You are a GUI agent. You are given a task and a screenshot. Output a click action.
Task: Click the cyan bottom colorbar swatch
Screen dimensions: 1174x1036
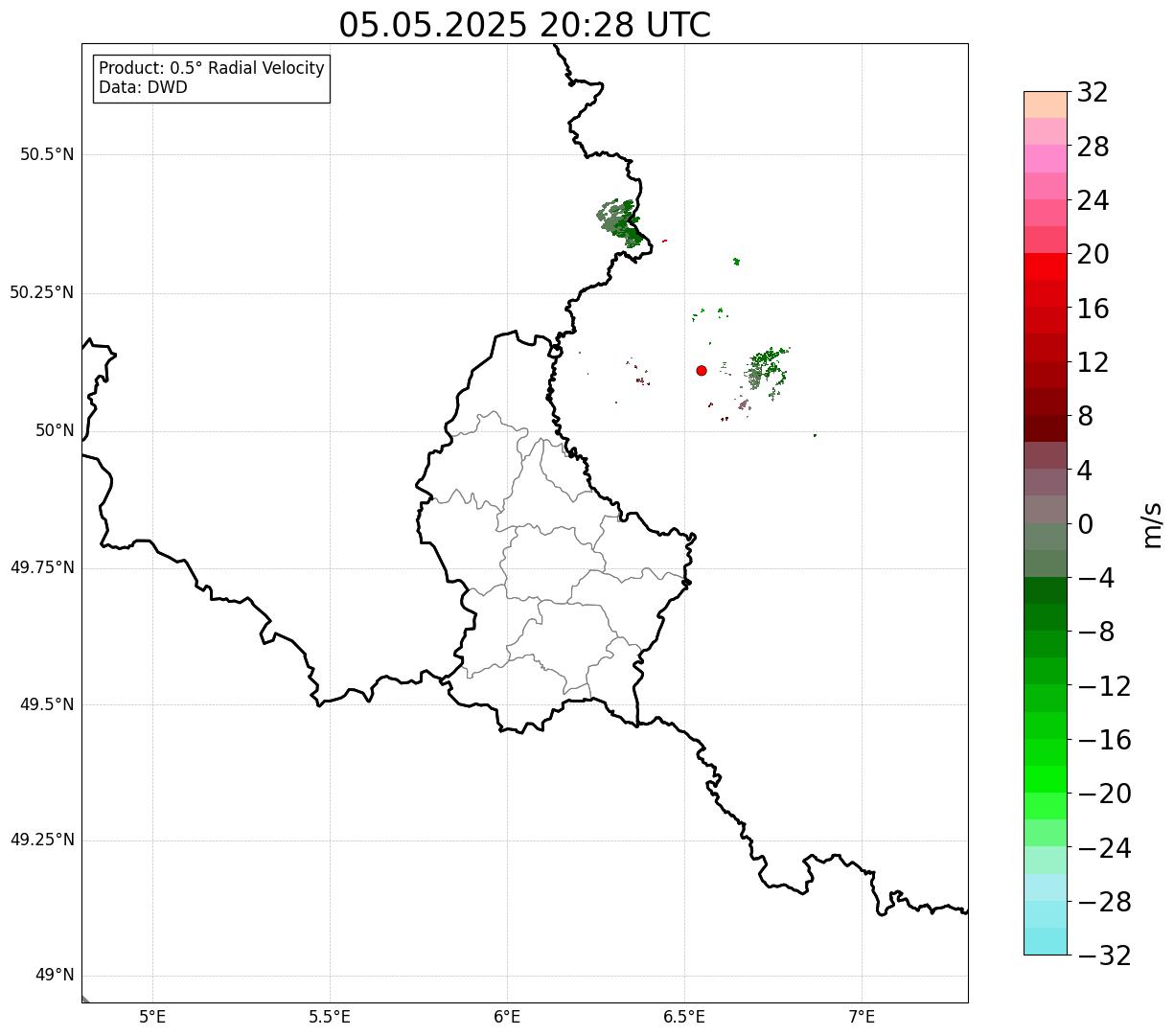tap(1046, 941)
